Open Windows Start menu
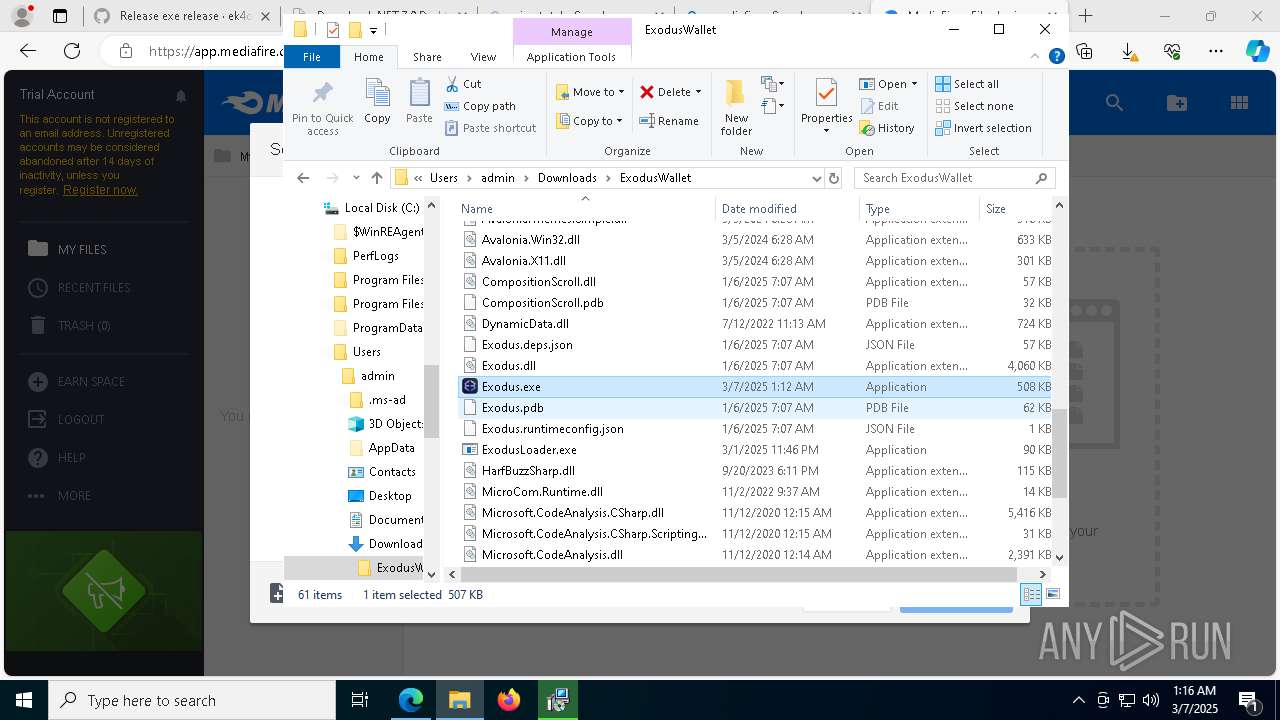 click(24, 700)
